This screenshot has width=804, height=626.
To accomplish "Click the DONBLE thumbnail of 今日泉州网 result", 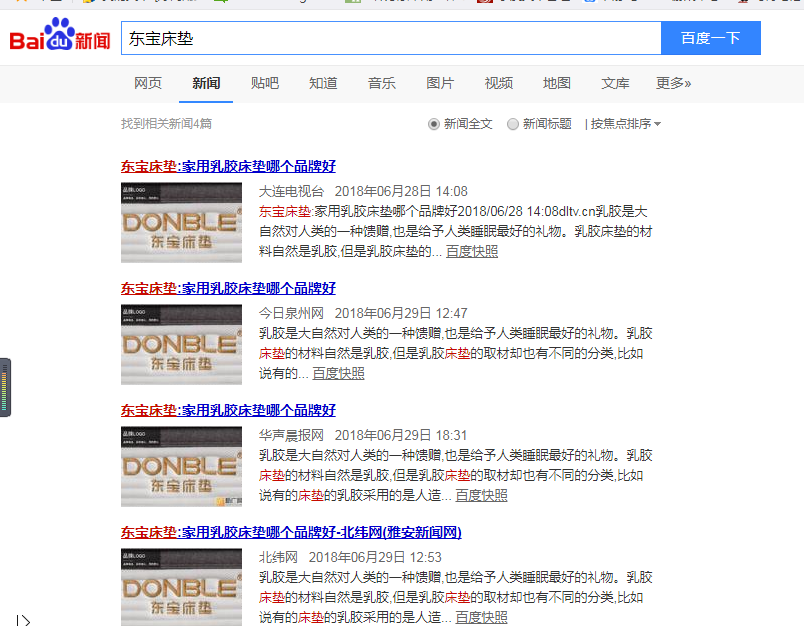I will [x=182, y=345].
